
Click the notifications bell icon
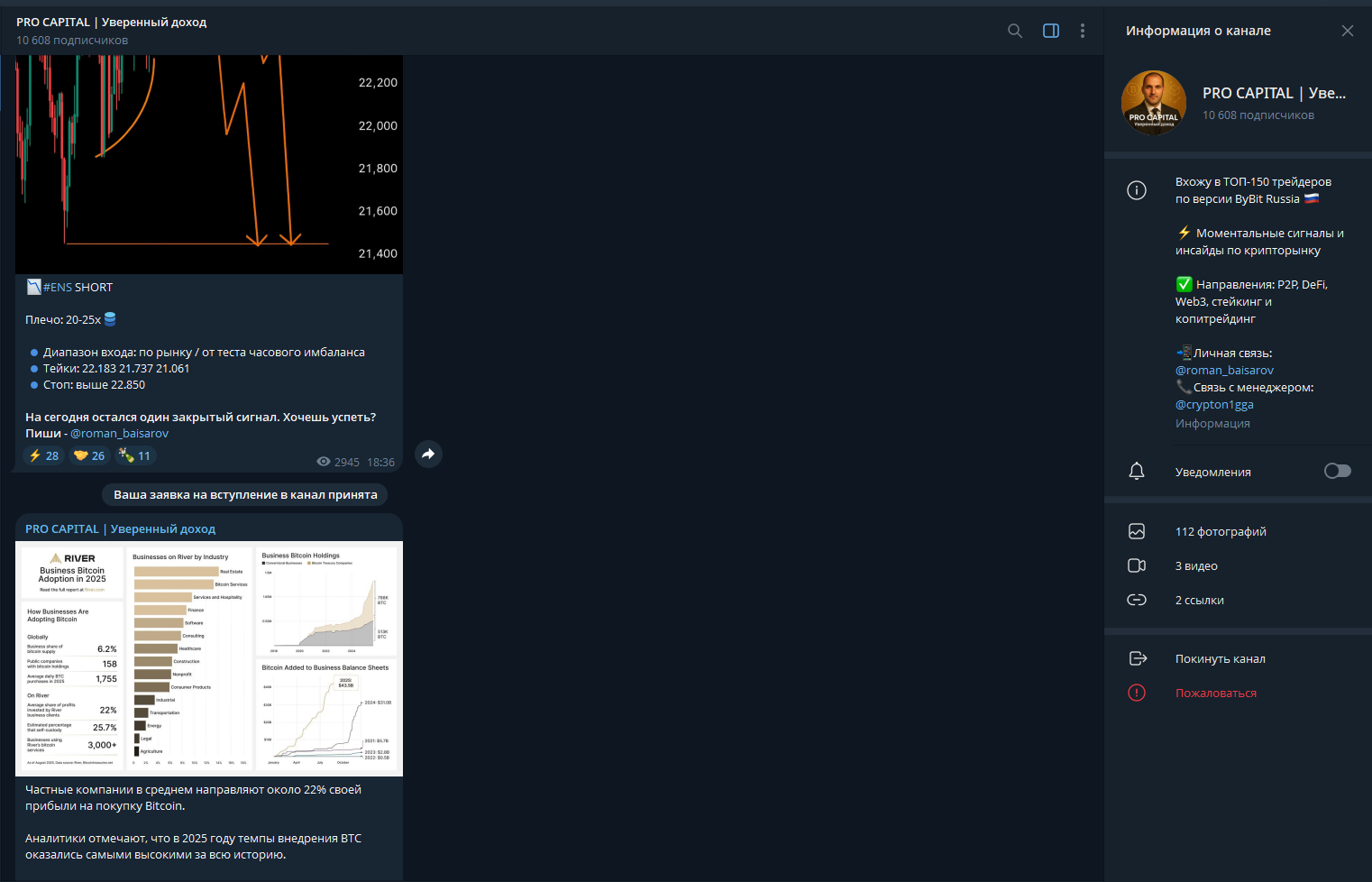point(1137,471)
